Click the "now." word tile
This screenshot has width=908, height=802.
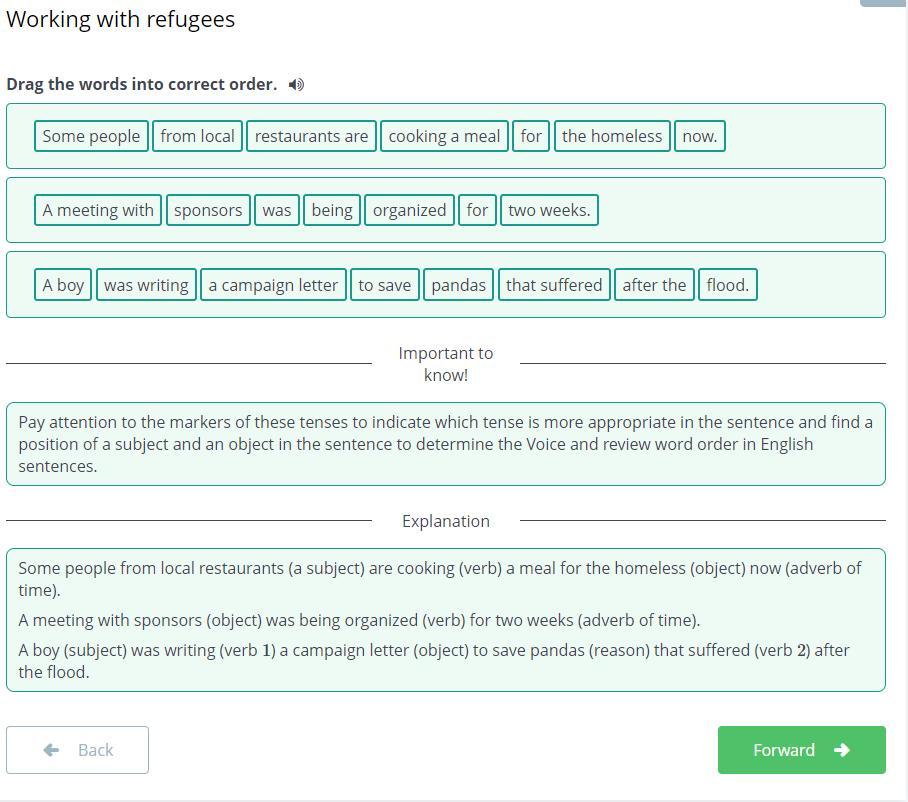pos(699,136)
